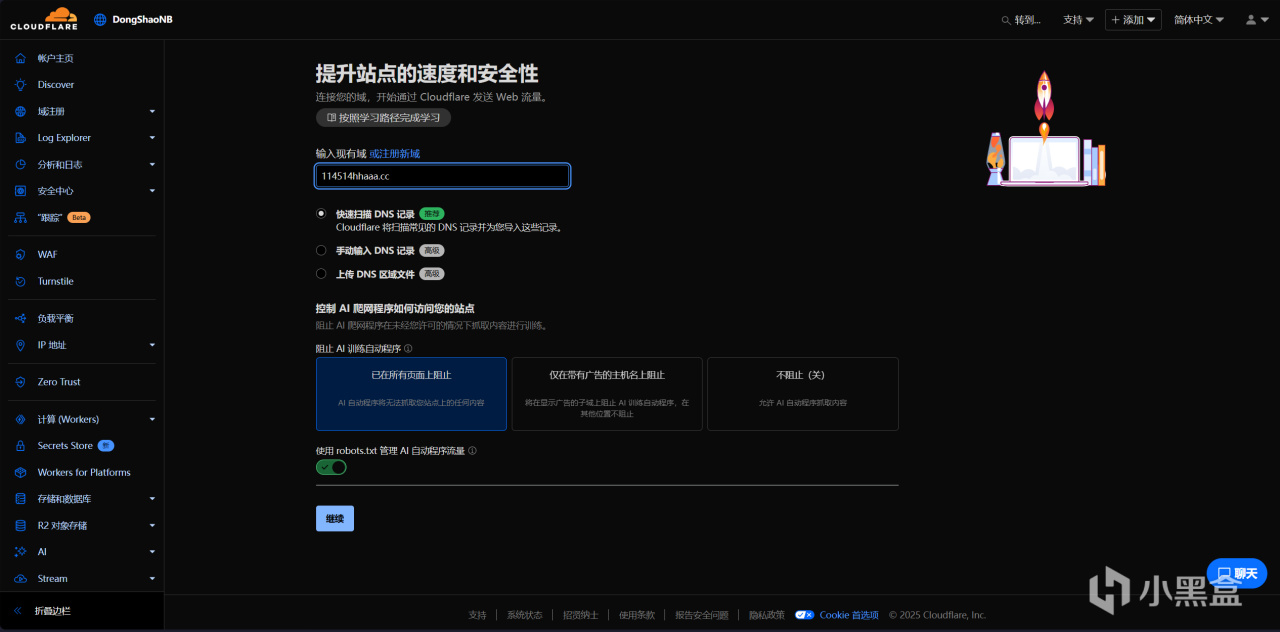Choose 仅在带有广告的主机名上阻止 option card
Image resolution: width=1280 pixels, height=632 pixels.
607,394
